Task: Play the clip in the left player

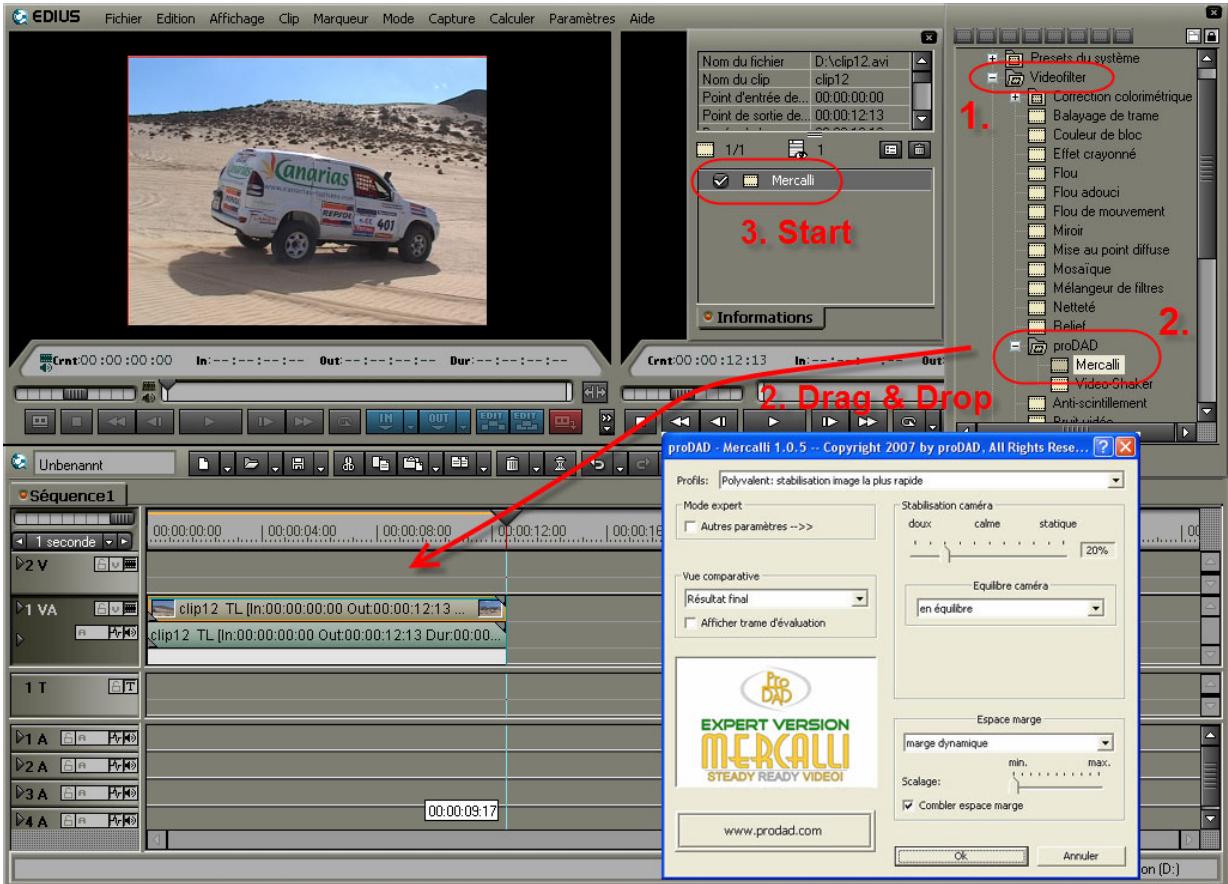Action: (210, 421)
